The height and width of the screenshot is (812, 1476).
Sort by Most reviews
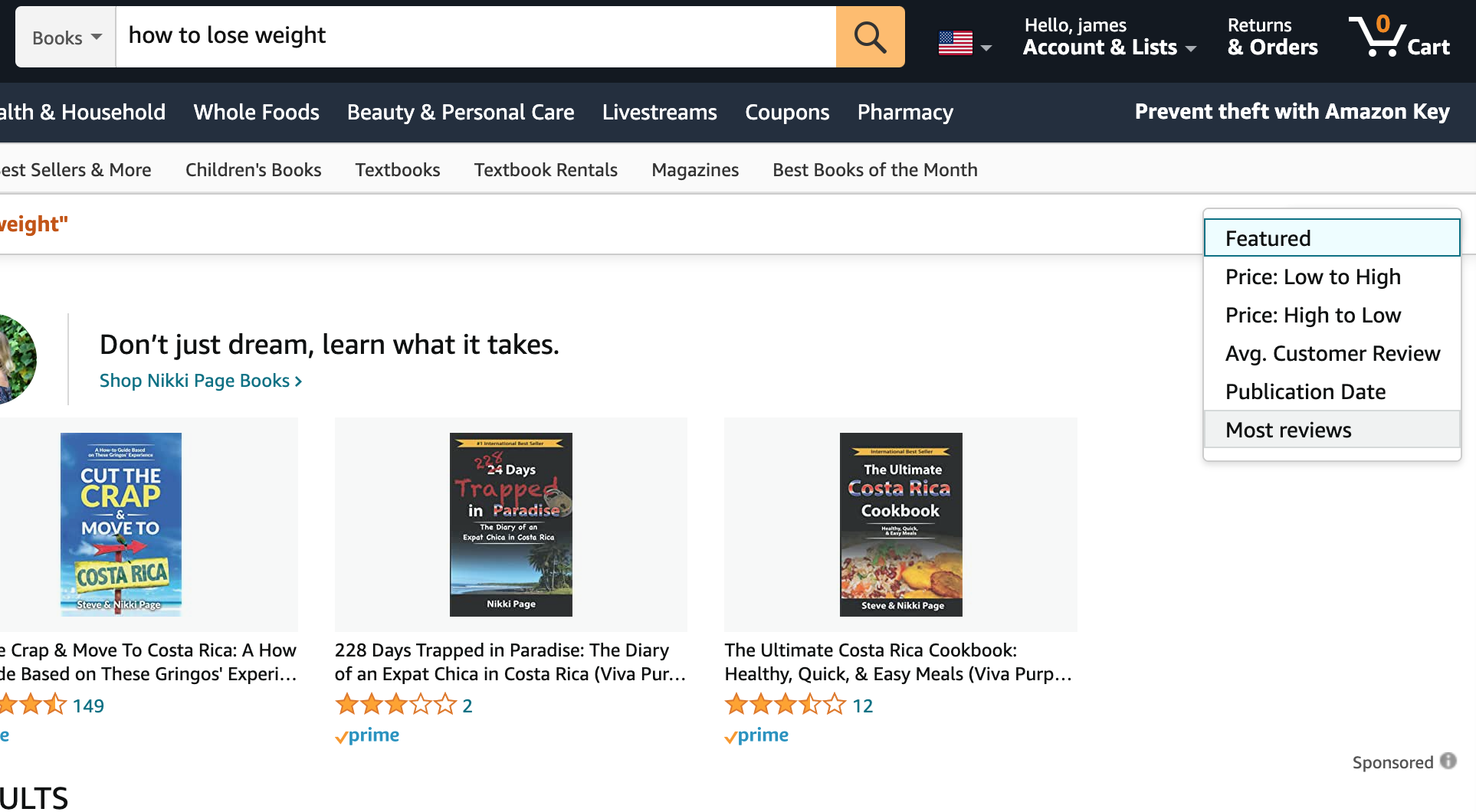1332,430
